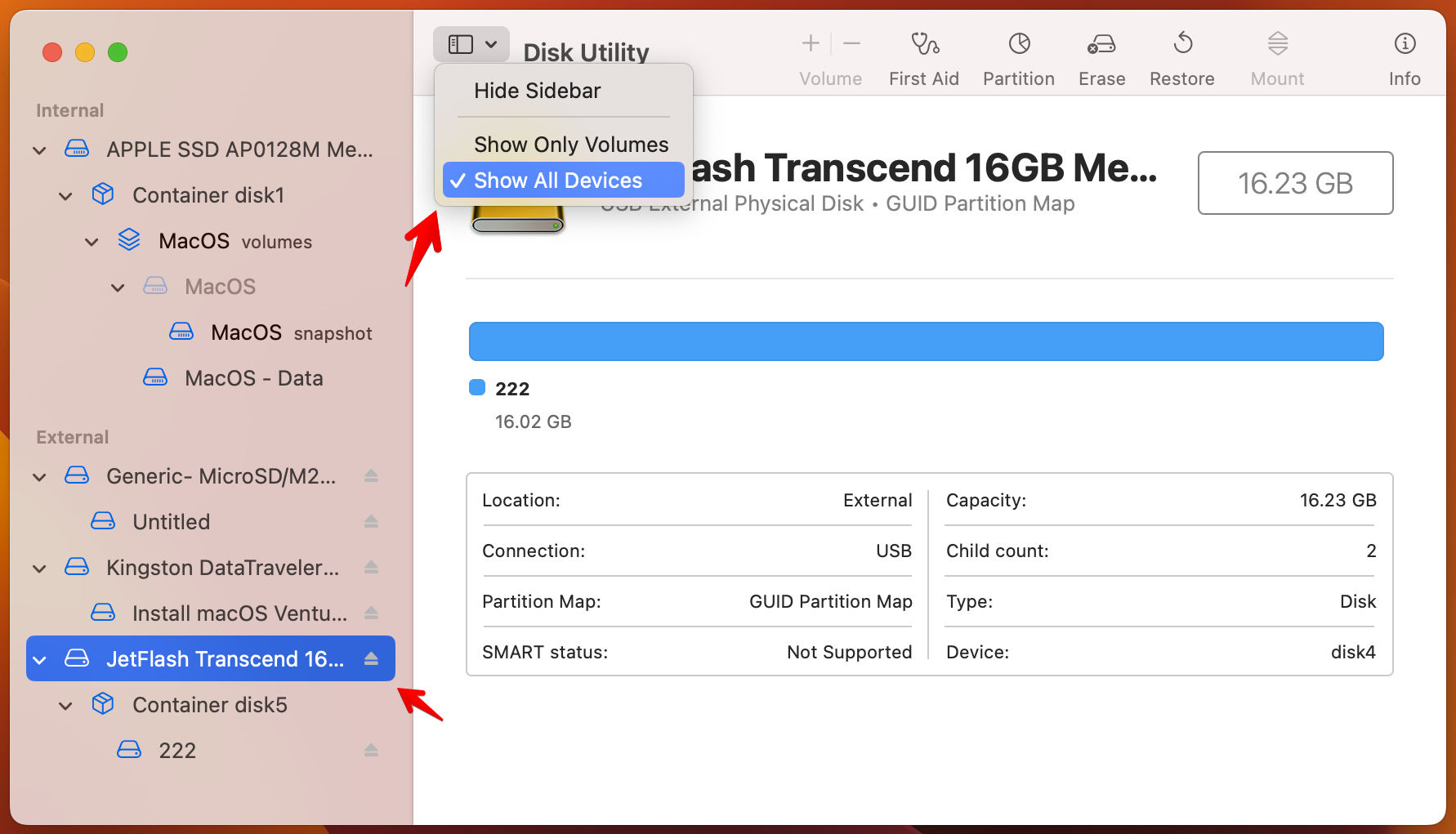This screenshot has width=1456, height=834.
Task: Click the MacOS - Data drive icon
Action: (x=155, y=377)
